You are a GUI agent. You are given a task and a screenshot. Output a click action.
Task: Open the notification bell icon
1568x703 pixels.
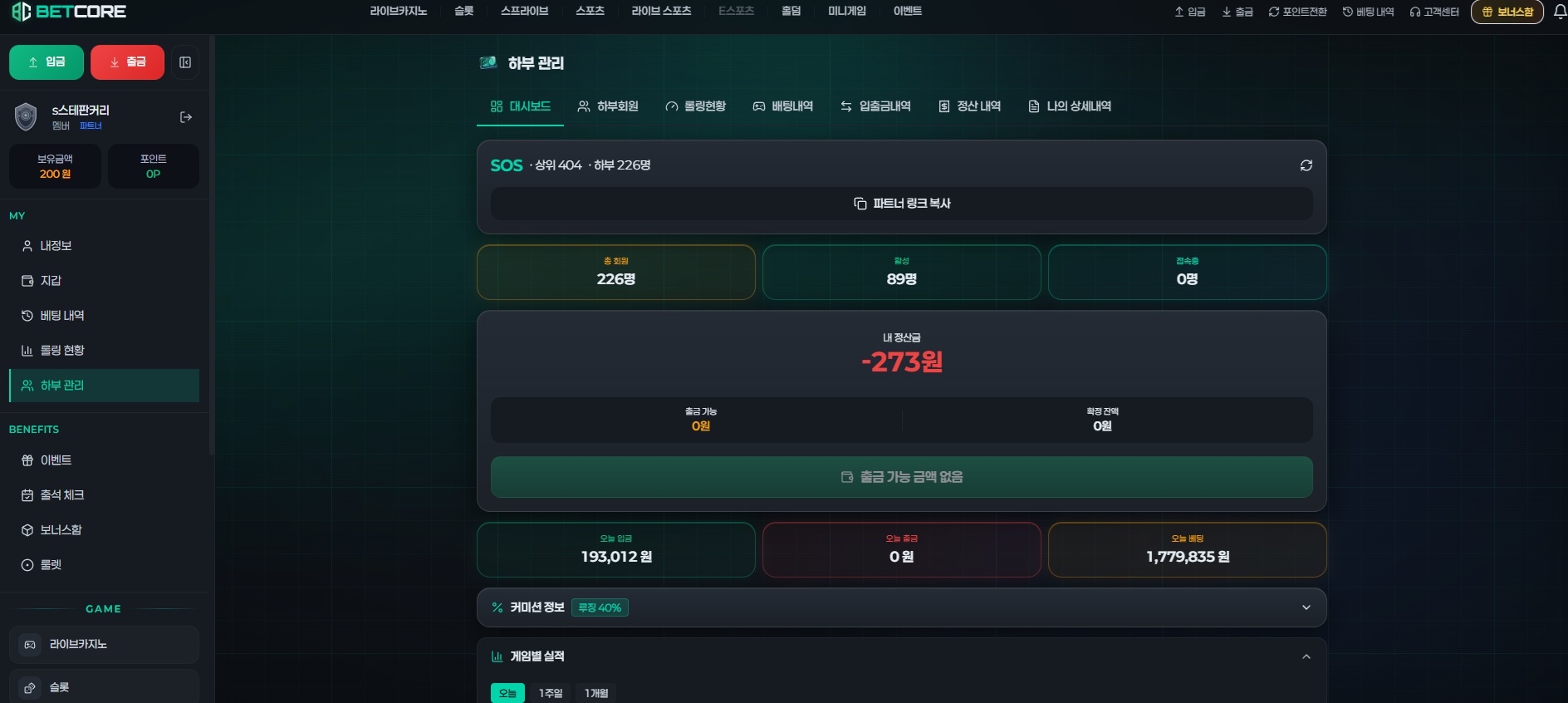click(x=1560, y=12)
